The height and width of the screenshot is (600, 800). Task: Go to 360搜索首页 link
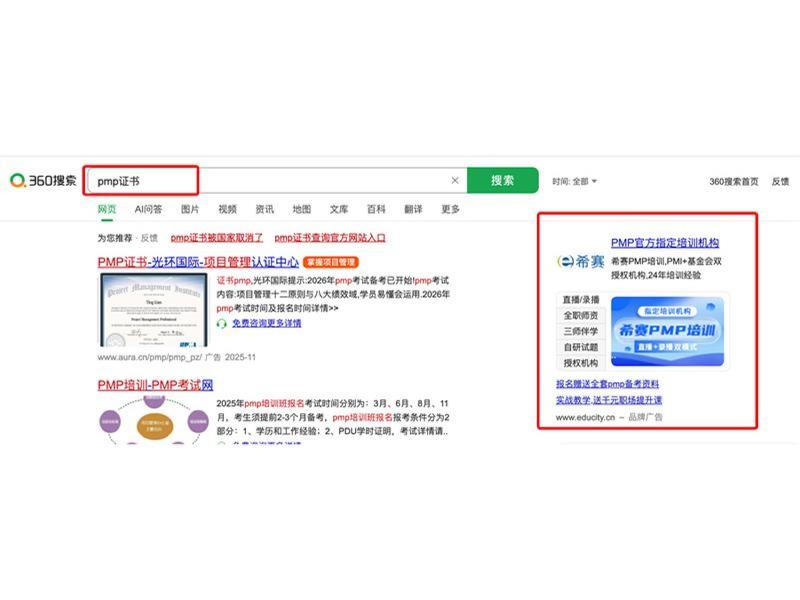pos(733,181)
